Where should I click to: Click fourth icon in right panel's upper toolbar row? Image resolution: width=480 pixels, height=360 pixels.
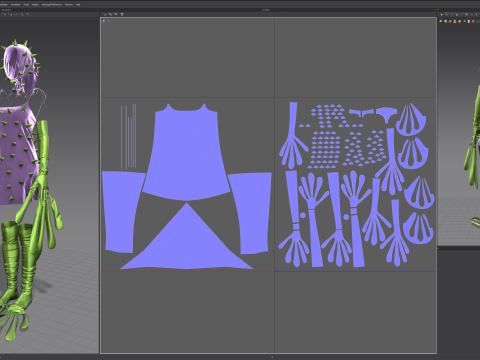[457, 14]
